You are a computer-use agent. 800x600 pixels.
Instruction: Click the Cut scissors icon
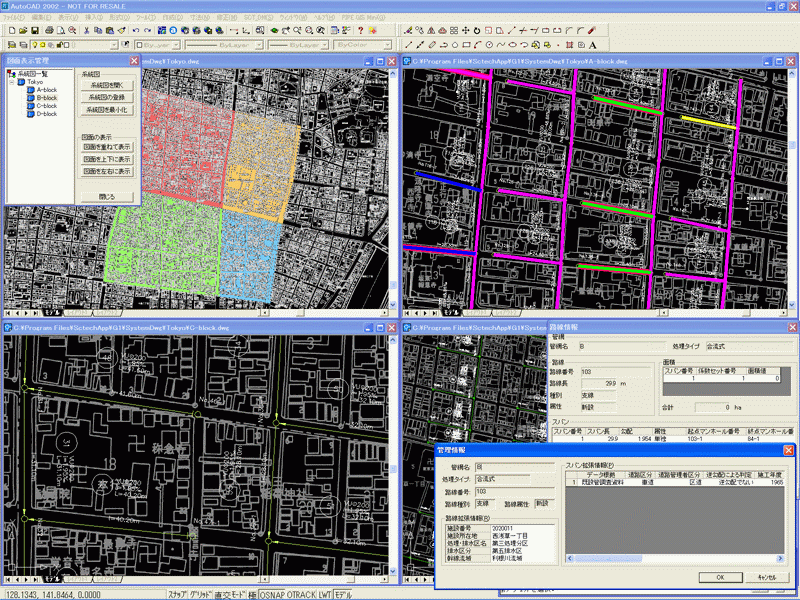[88, 31]
